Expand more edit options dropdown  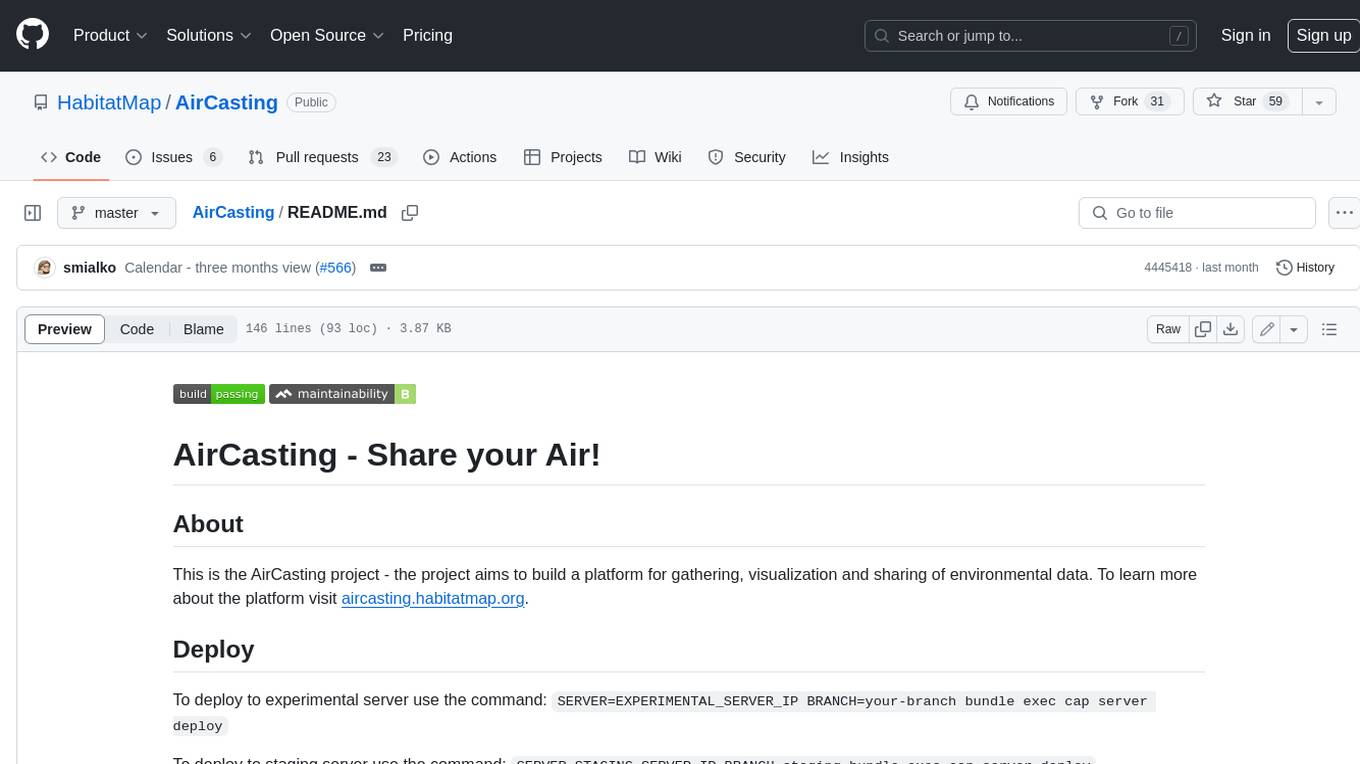point(1294,329)
